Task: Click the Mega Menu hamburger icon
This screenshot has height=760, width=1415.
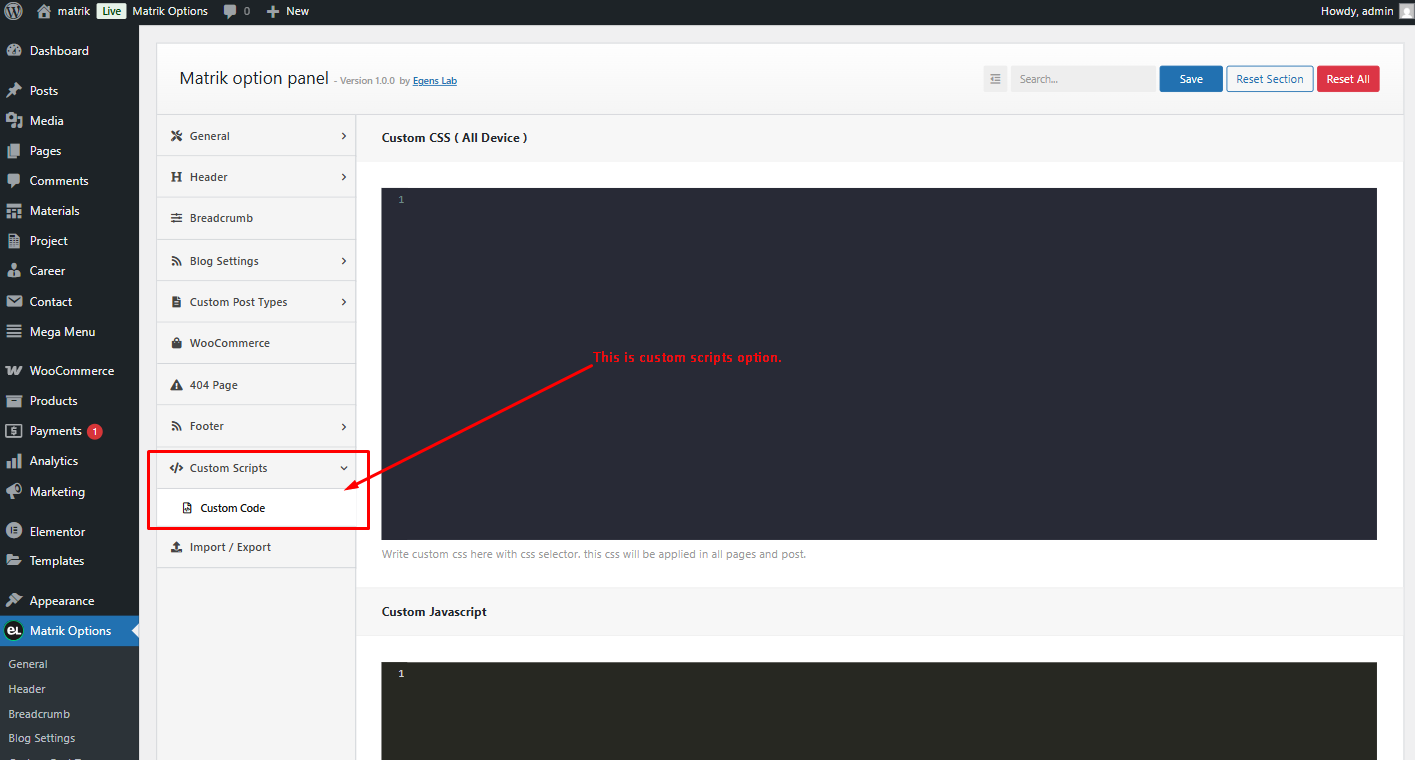Action: click(x=14, y=331)
